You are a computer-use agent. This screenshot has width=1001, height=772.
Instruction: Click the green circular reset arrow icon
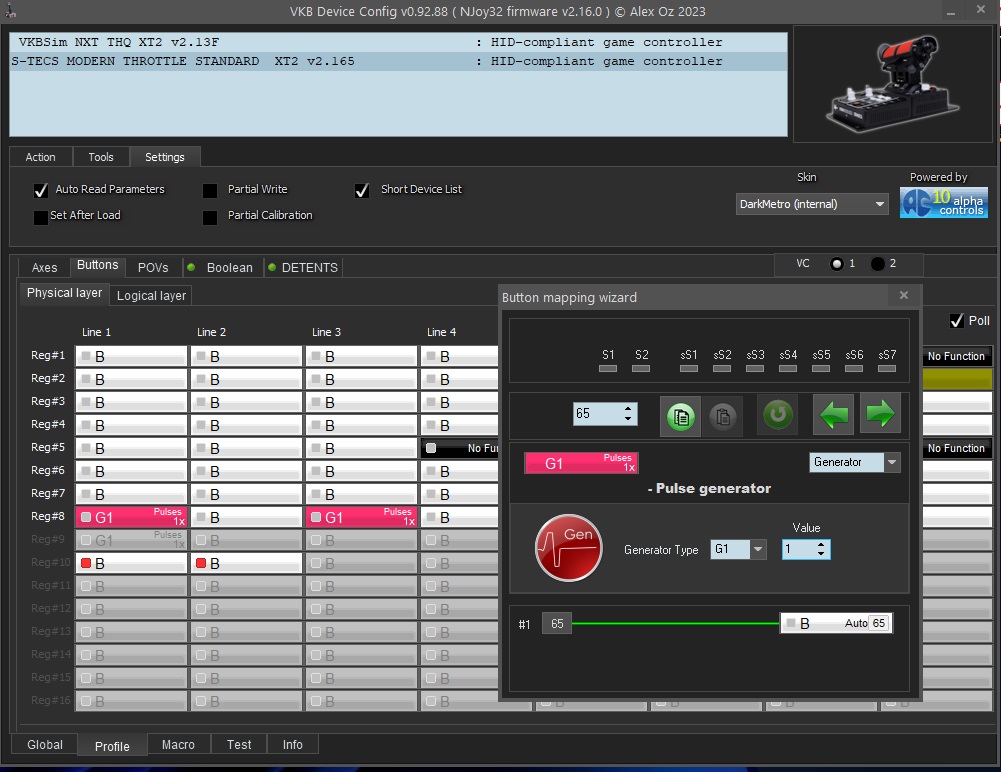coord(778,415)
